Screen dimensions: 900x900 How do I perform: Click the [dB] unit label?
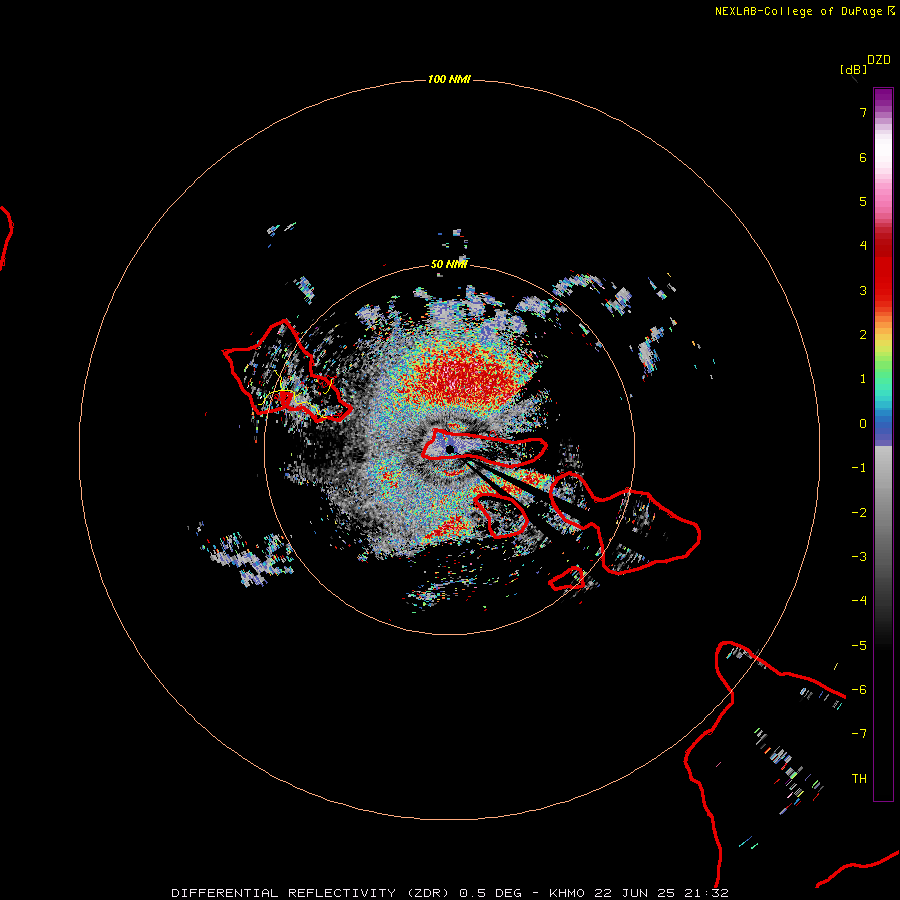coord(853,69)
